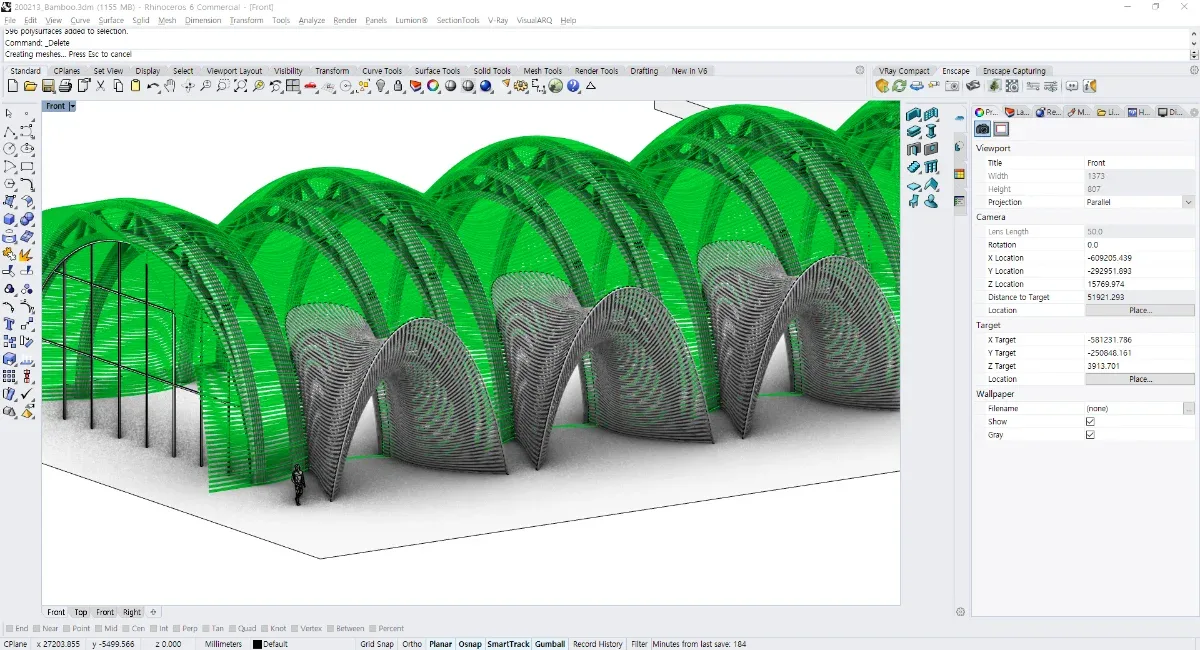
Task: Click the Title field showing Front
Action: pos(1140,163)
